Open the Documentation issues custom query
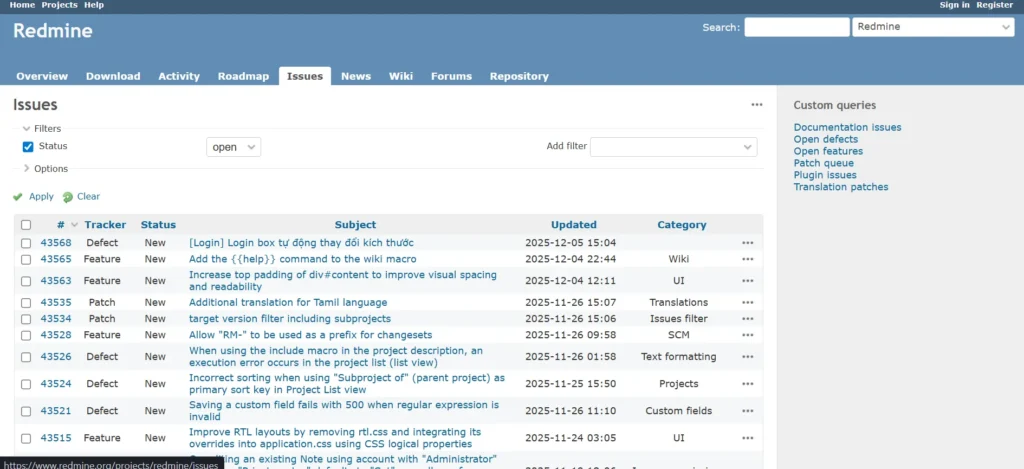Viewport: 1024px width, 469px height. [x=847, y=127]
